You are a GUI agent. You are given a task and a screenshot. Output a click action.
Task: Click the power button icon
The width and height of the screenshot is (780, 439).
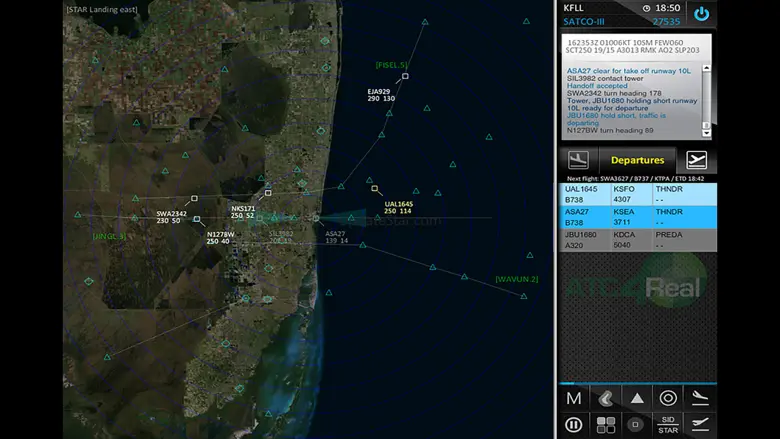701,14
